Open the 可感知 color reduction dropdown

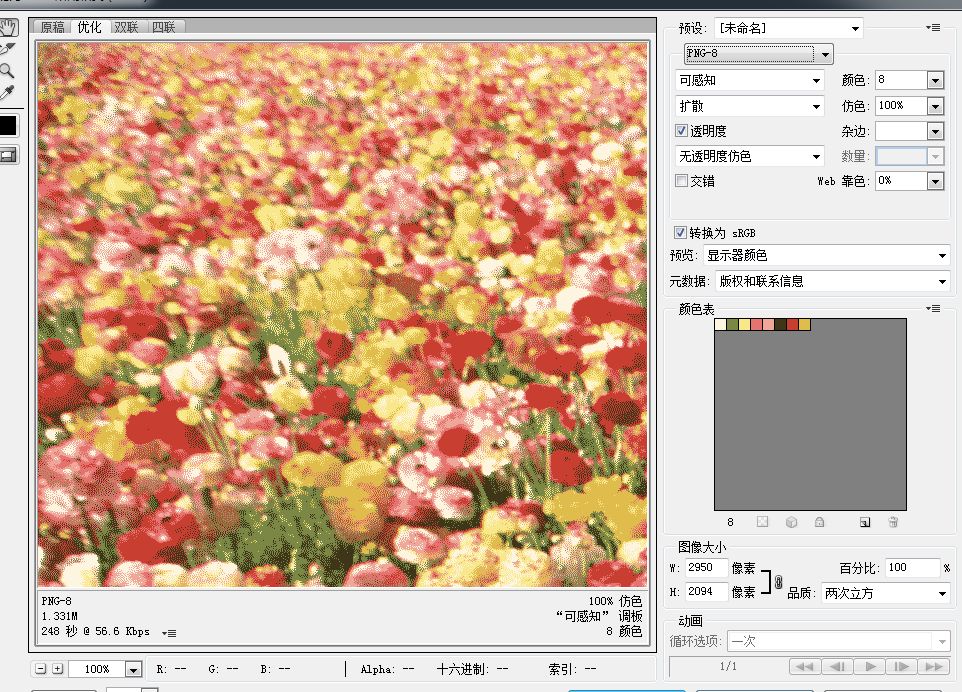click(x=750, y=80)
